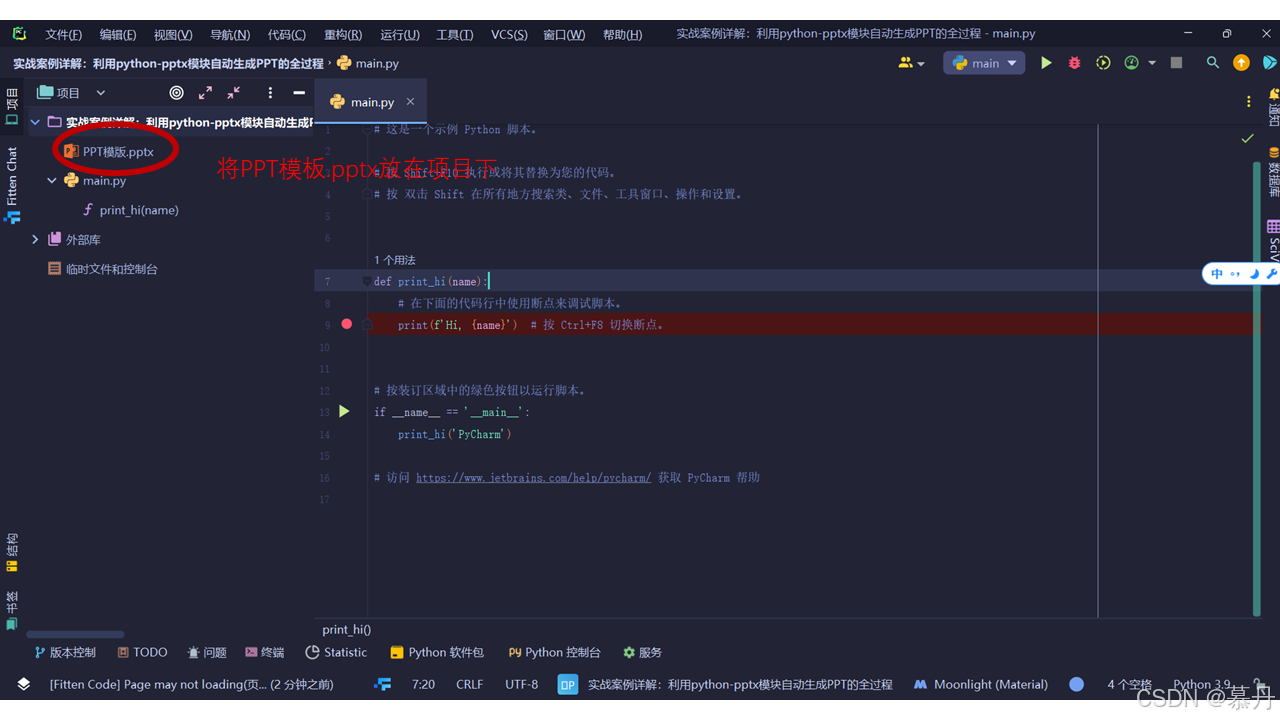Open IME wrench settings button
1280x720 pixels.
pyautogui.click(x=1271, y=273)
